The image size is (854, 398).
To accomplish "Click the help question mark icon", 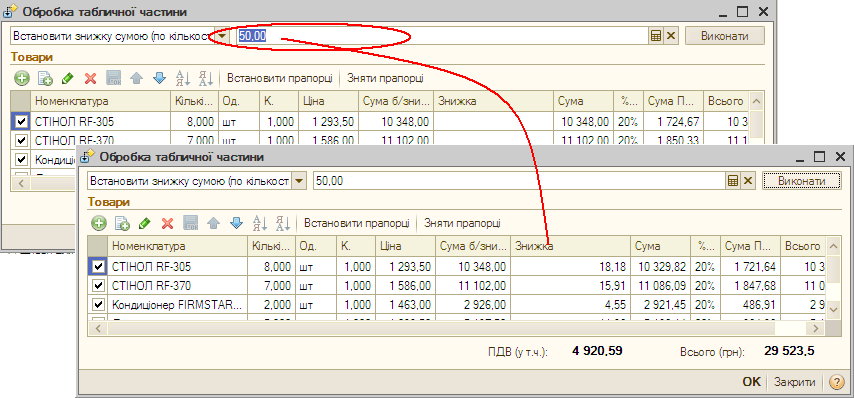I will point(836,382).
